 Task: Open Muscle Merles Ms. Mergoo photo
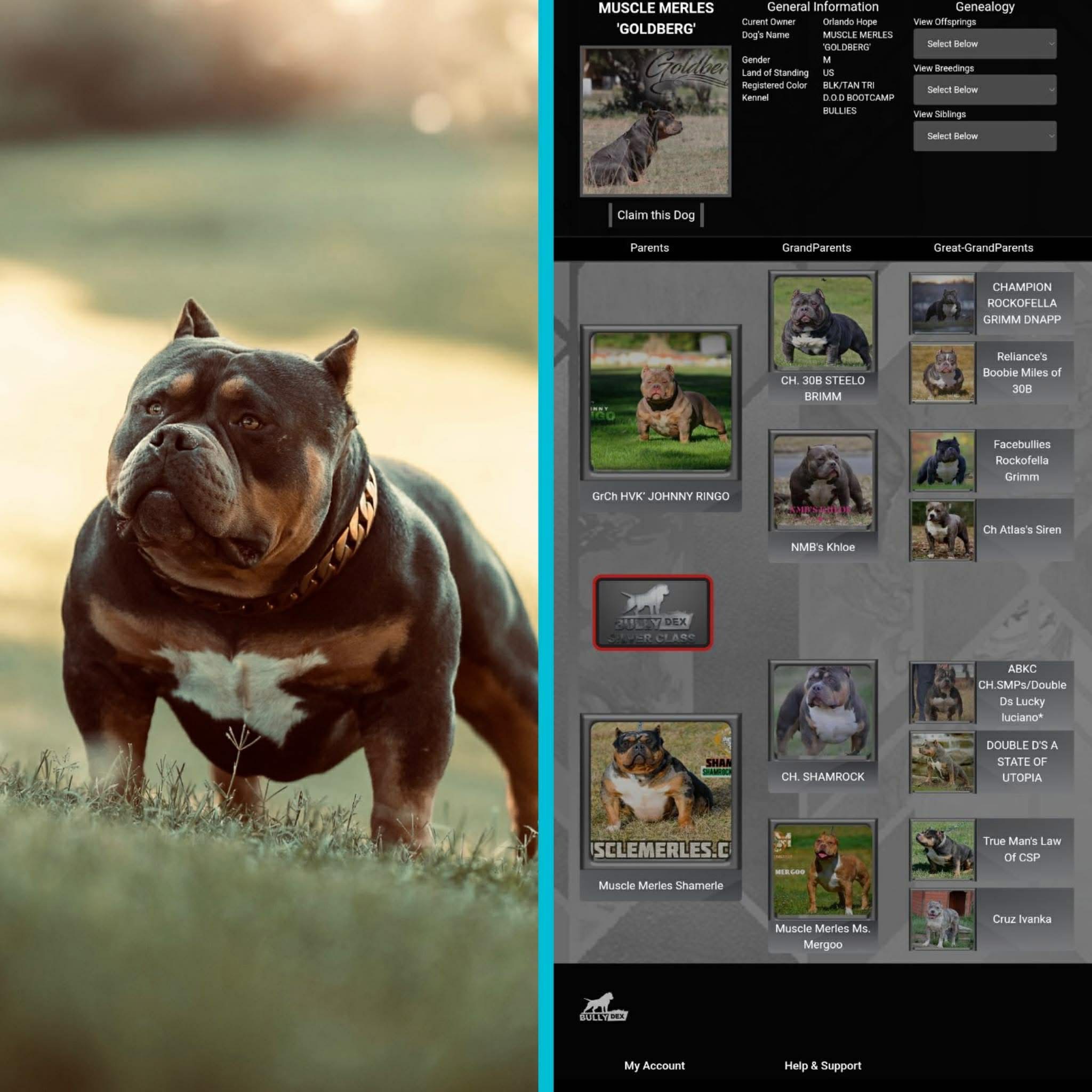click(823, 870)
